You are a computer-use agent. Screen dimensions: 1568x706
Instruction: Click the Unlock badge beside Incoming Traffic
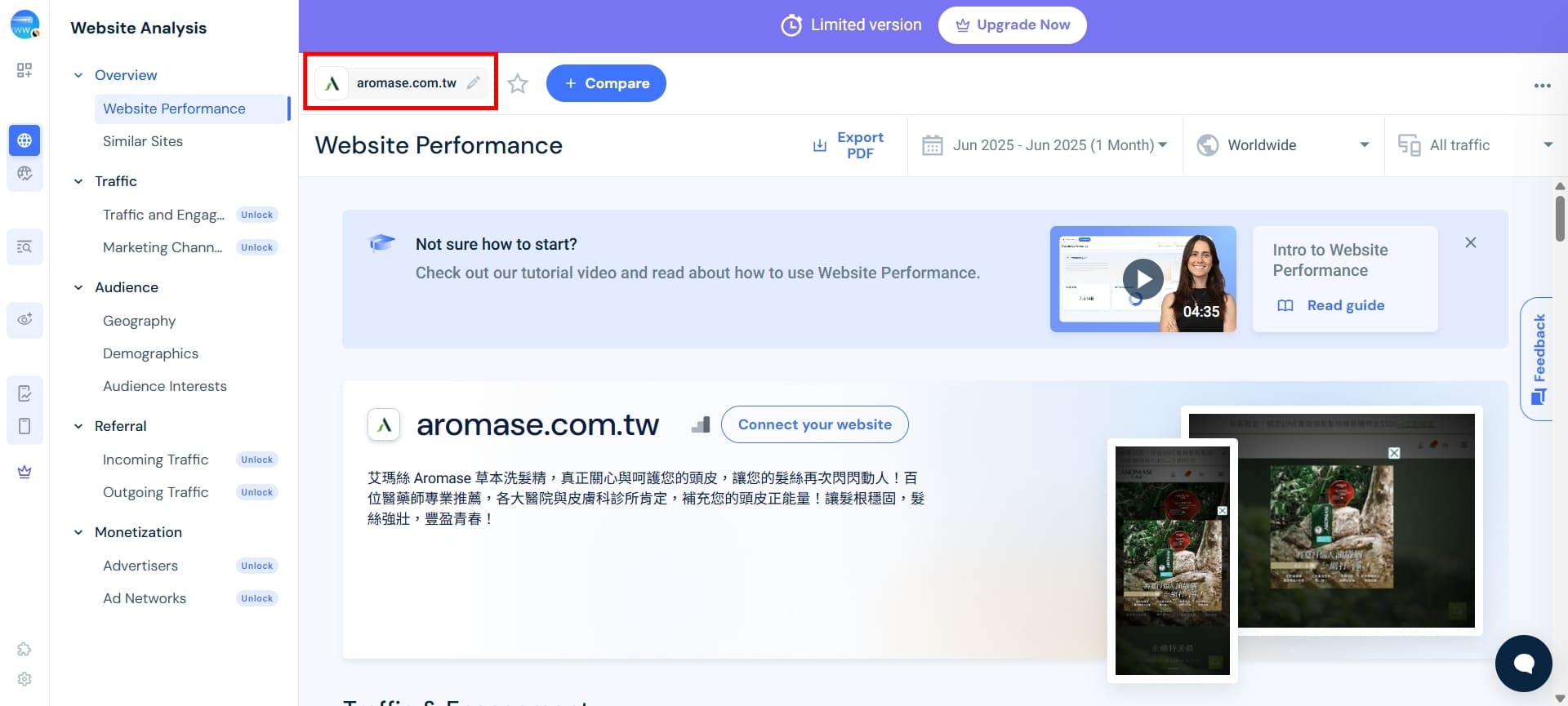point(256,460)
